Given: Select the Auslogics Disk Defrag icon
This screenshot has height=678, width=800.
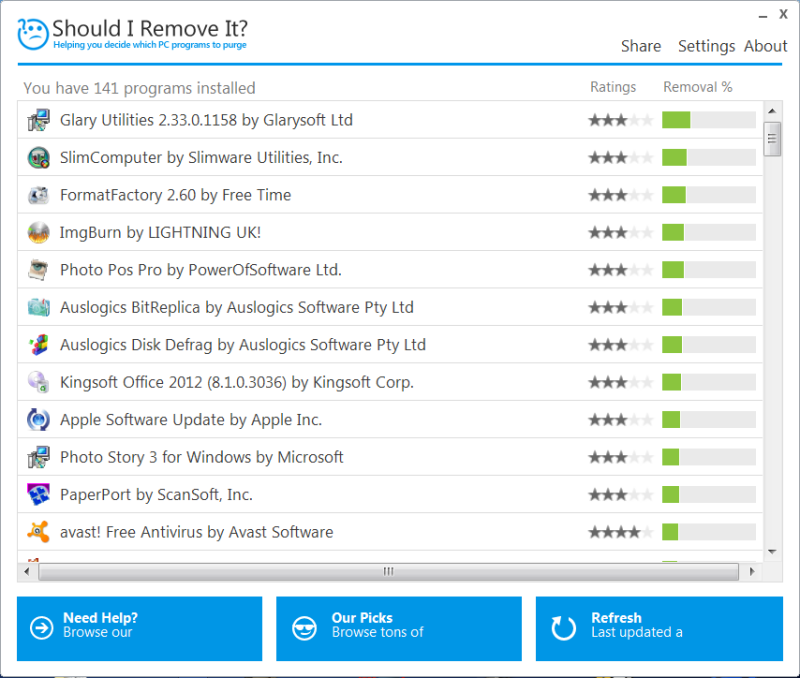Looking at the screenshot, I should point(38,345).
